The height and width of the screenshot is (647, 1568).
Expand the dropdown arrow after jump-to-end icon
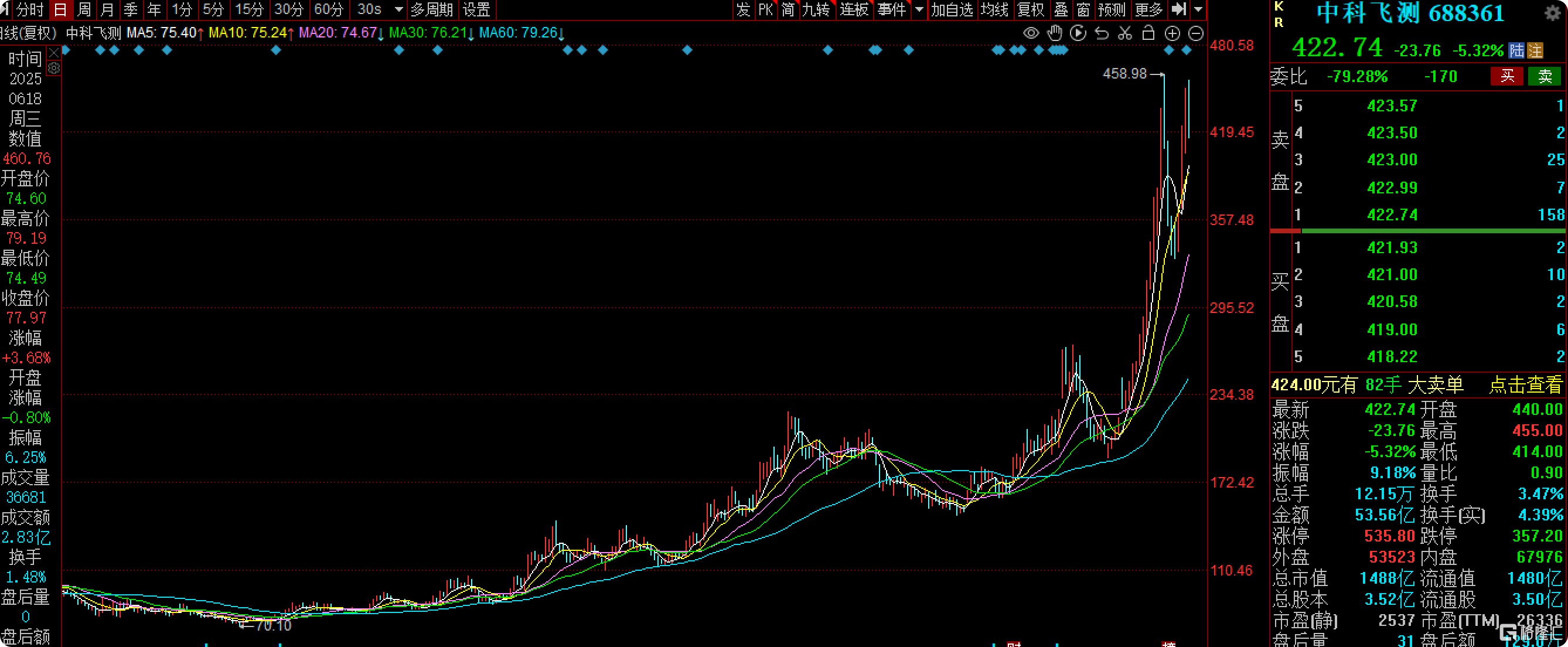tap(1198, 10)
